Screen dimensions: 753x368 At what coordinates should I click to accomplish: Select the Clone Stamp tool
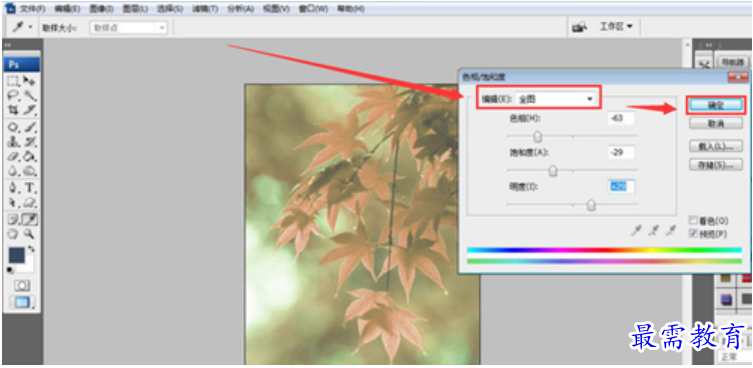pyautogui.click(x=13, y=142)
